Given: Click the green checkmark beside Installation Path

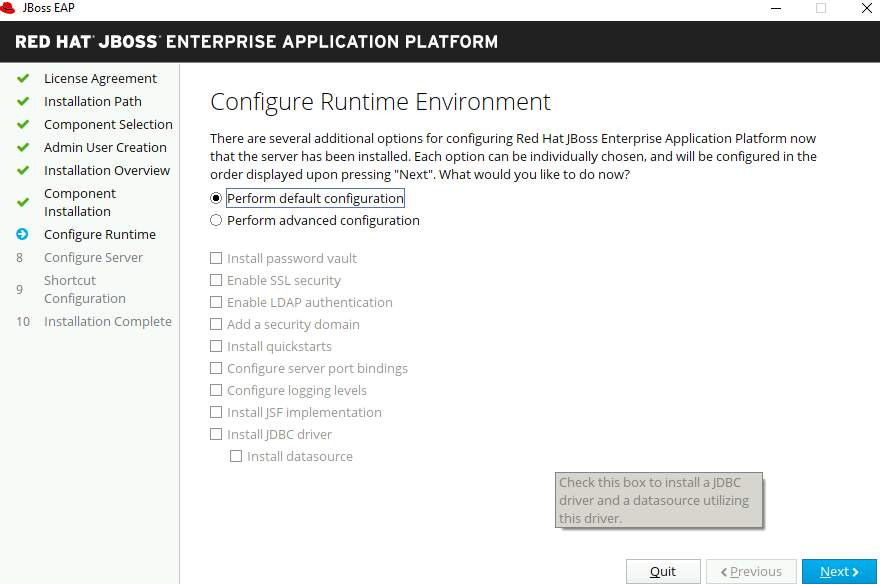Looking at the screenshot, I should pyautogui.click(x=23, y=102).
